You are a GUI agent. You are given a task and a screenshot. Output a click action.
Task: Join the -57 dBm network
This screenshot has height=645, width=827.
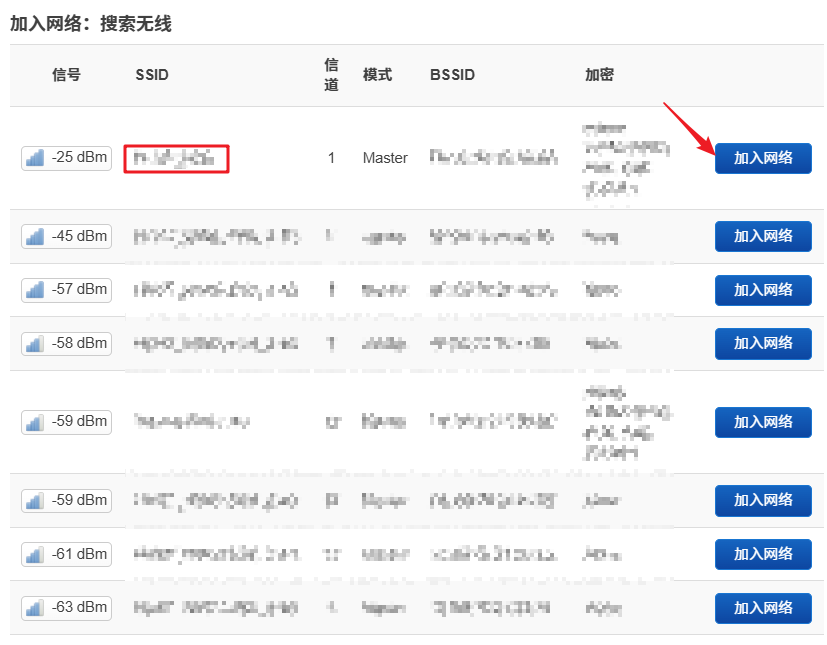[x=763, y=290]
